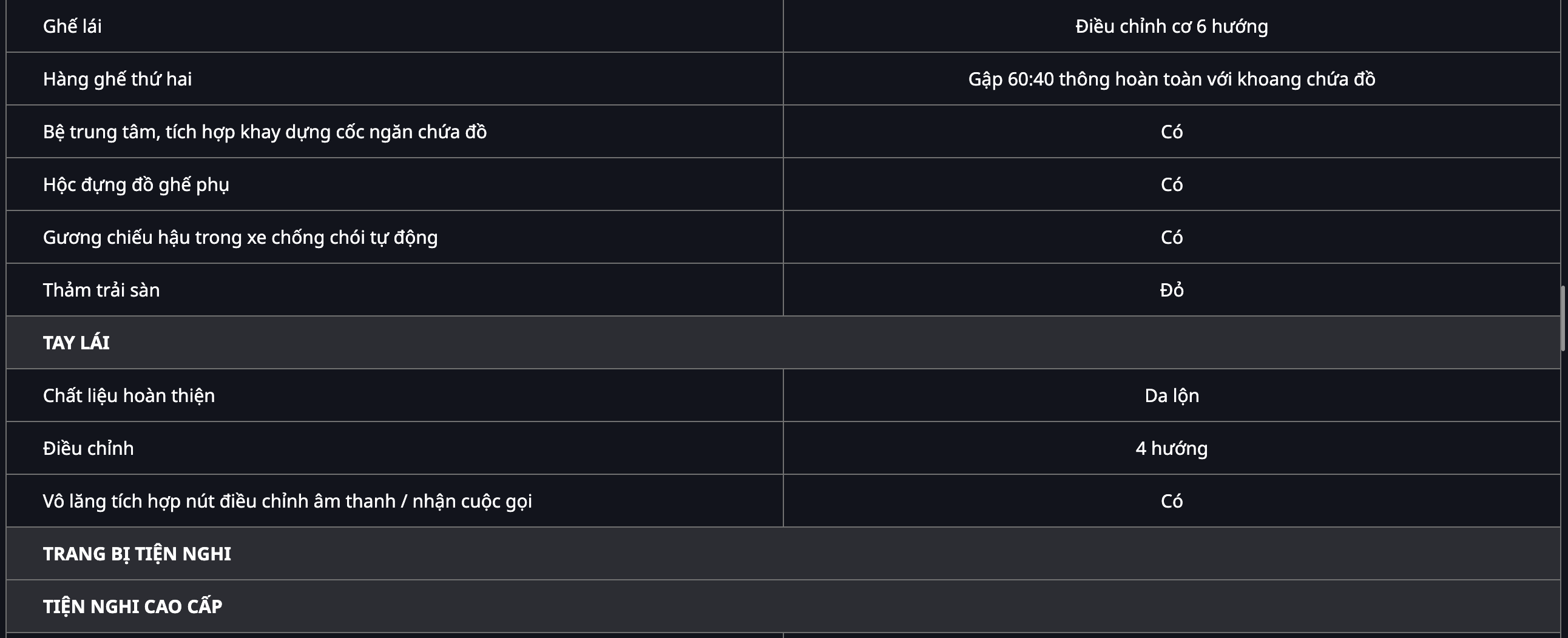Click the 'Điều chỉnh' row label
1568x638 pixels.
88,448
